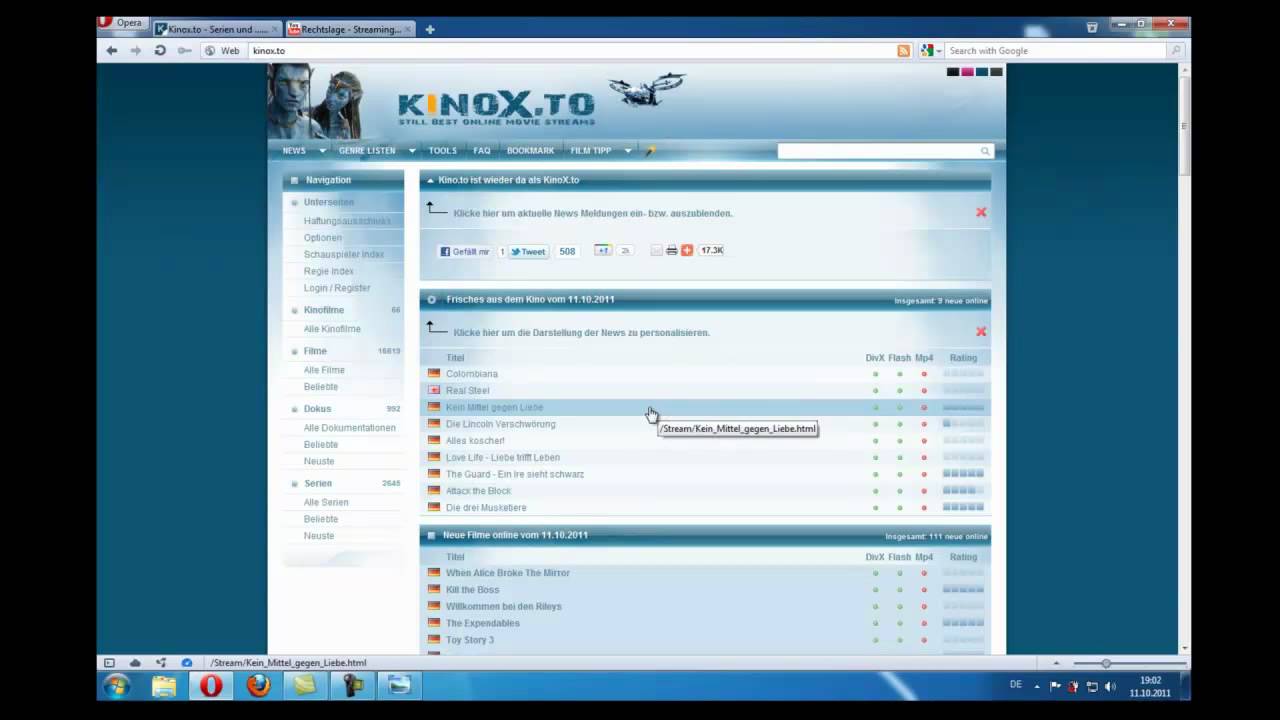Viewport: 1280px width, 720px height.
Task: Click the Opera Unite icon in status bar
Action: 161,663
